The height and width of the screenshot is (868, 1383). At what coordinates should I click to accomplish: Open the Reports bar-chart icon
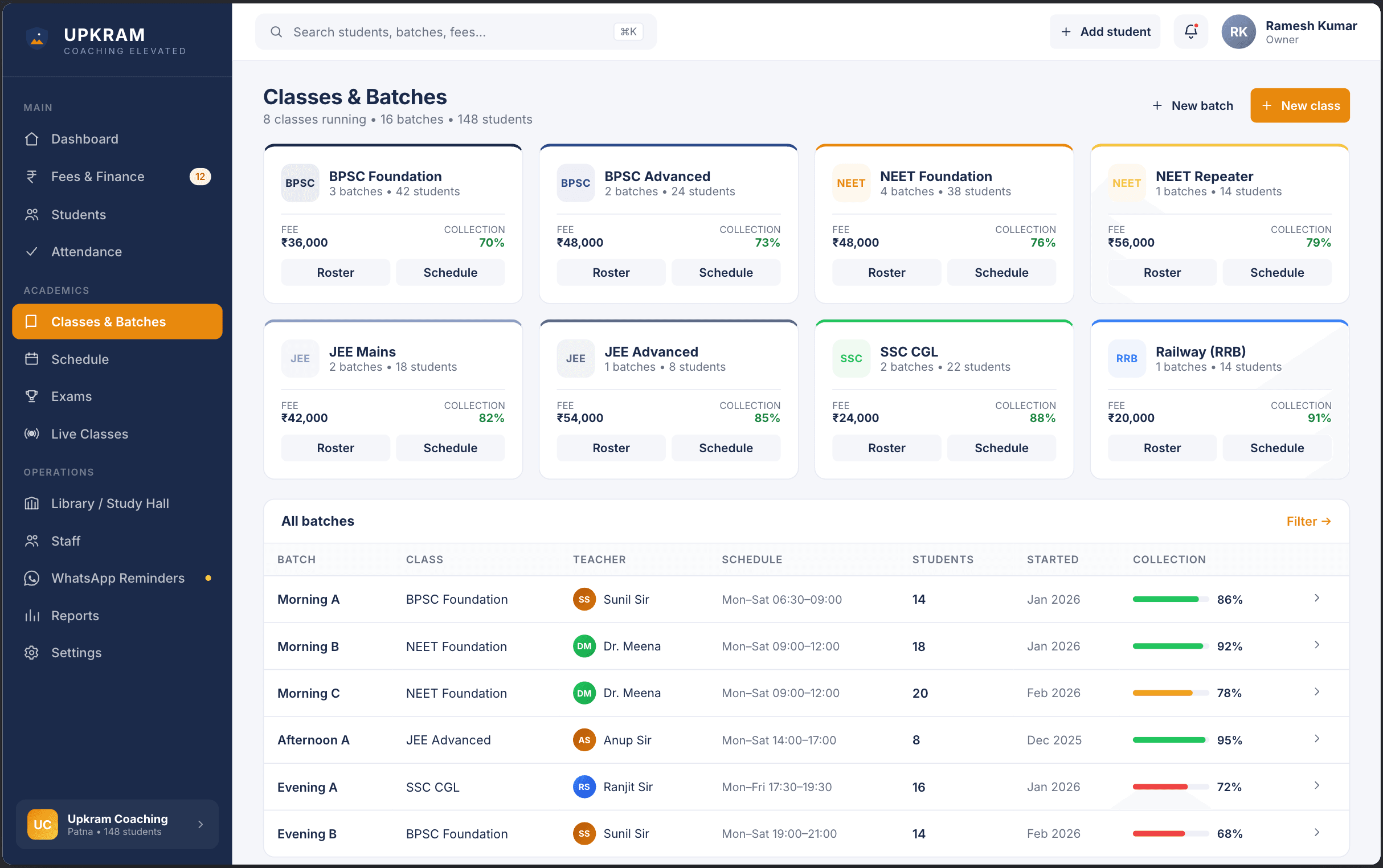coord(32,616)
